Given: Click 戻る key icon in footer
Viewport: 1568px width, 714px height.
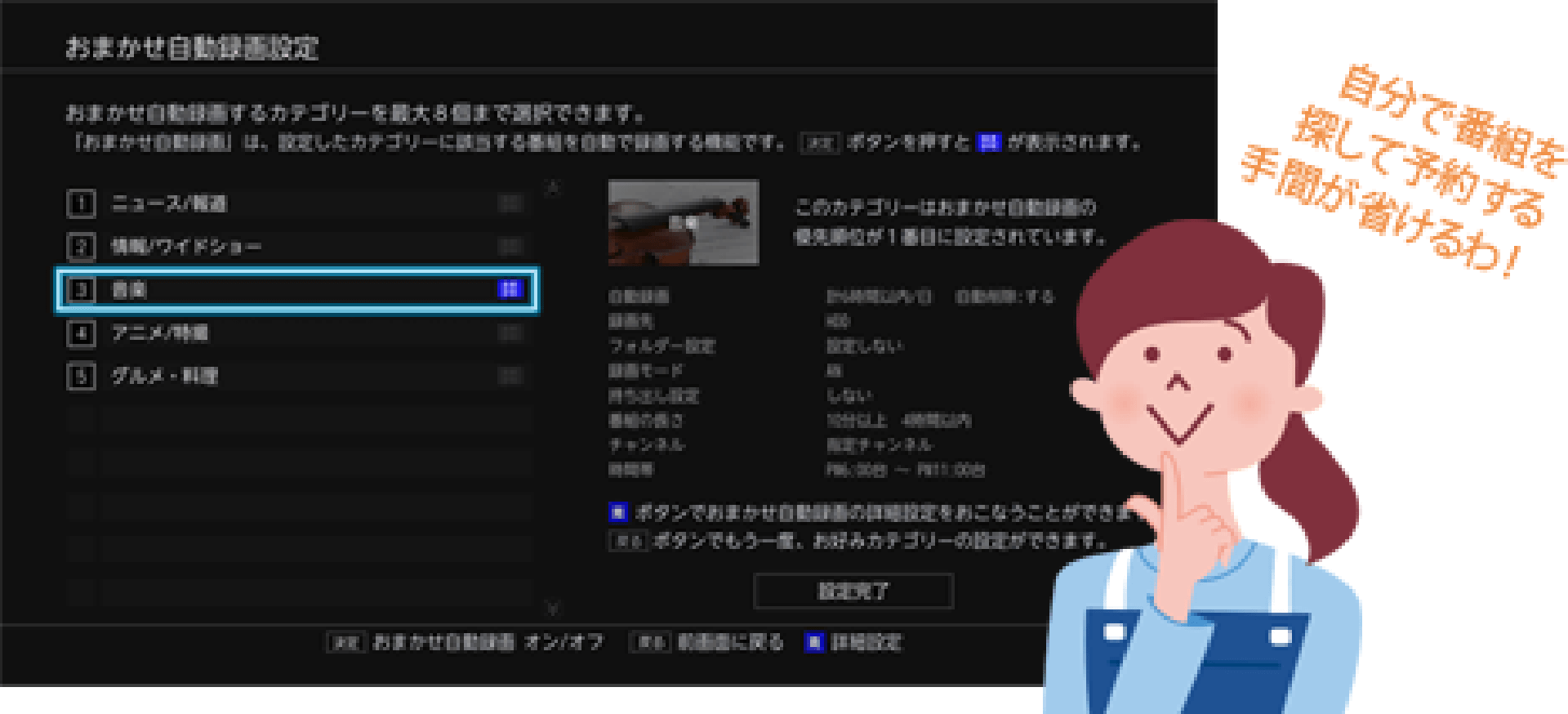Looking at the screenshot, I should 650,642.
